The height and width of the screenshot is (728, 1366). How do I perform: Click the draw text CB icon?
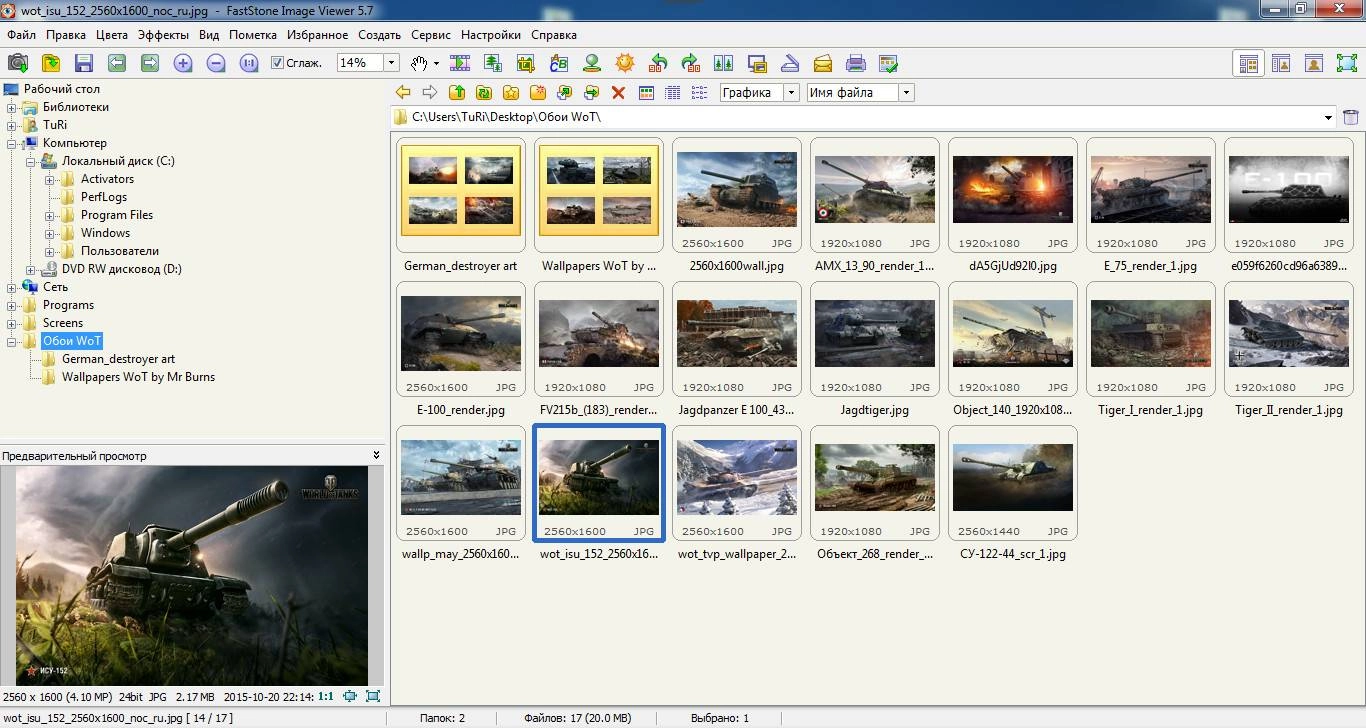point(559,63)
